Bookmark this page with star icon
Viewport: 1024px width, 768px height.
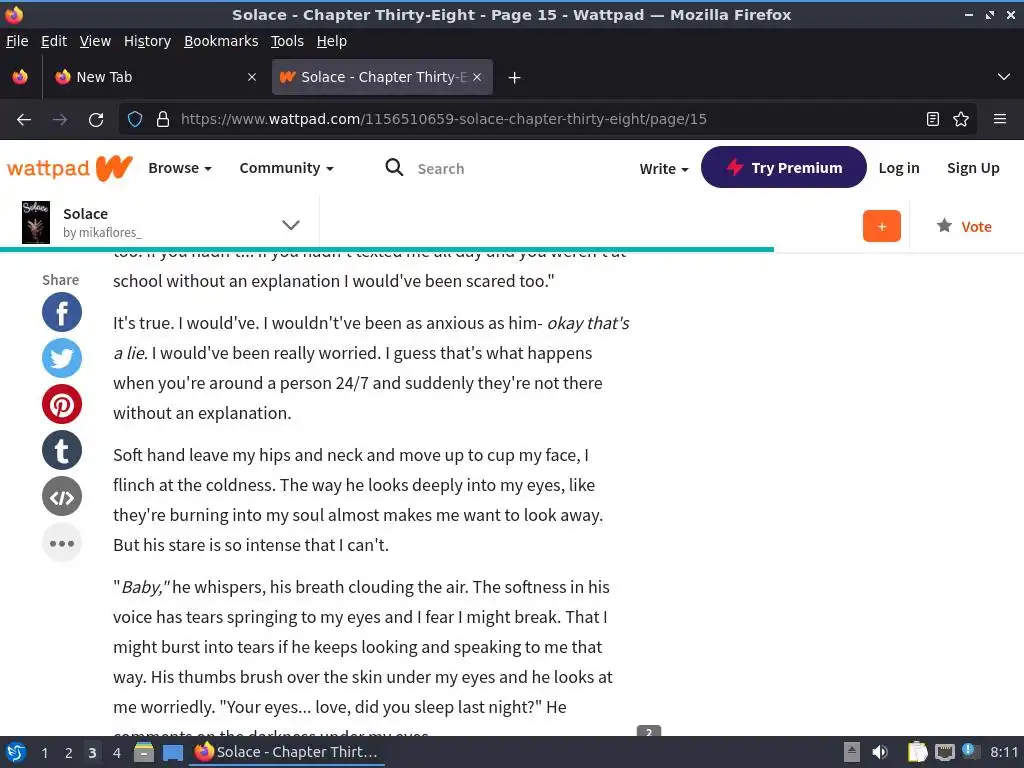(961, 120)
